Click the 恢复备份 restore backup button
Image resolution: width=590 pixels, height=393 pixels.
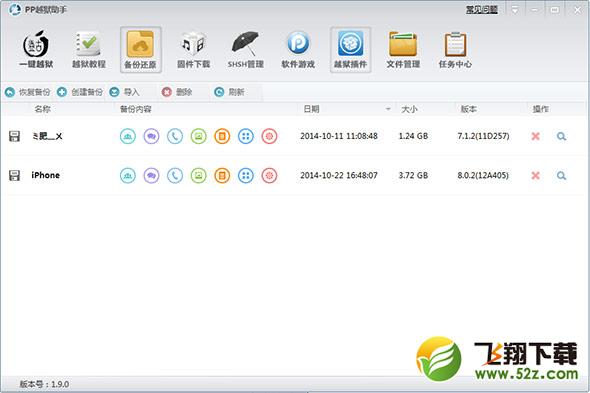tap(27, 92)
